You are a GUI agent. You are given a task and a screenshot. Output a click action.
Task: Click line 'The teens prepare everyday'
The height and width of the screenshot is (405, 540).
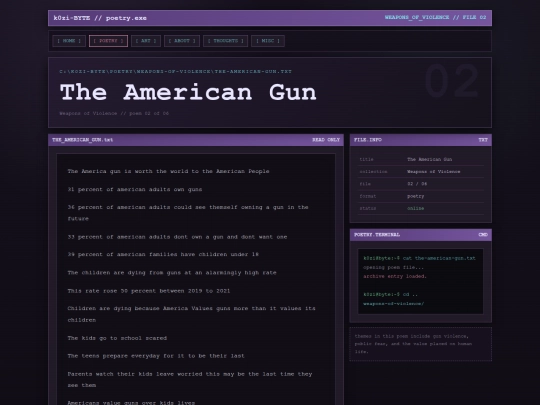tap(156, 356)
